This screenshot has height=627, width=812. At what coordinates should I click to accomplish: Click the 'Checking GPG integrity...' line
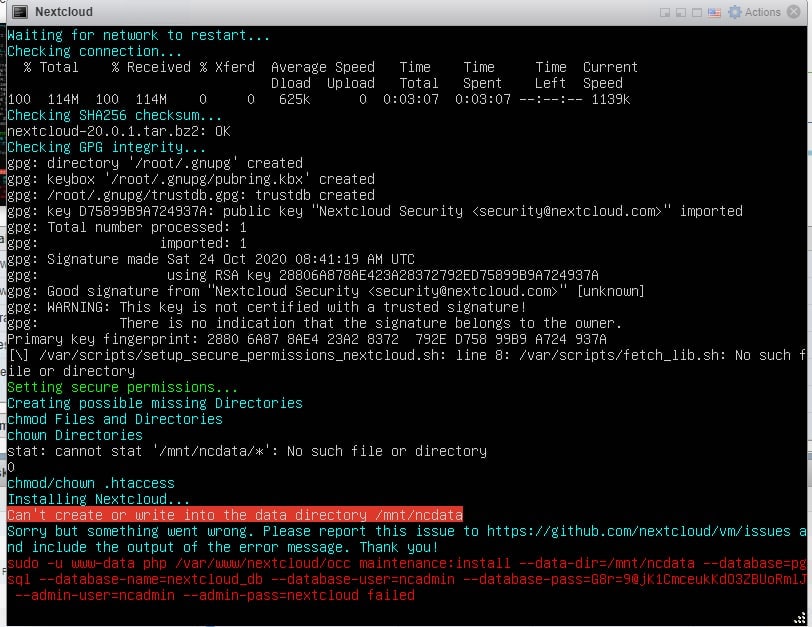point(106,147)
